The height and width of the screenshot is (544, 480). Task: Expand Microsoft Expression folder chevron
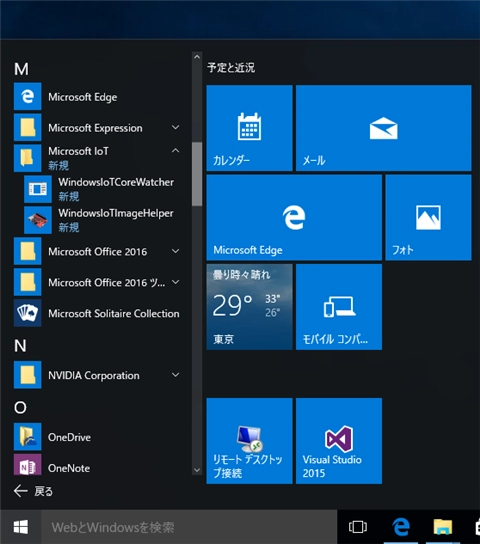176,127
